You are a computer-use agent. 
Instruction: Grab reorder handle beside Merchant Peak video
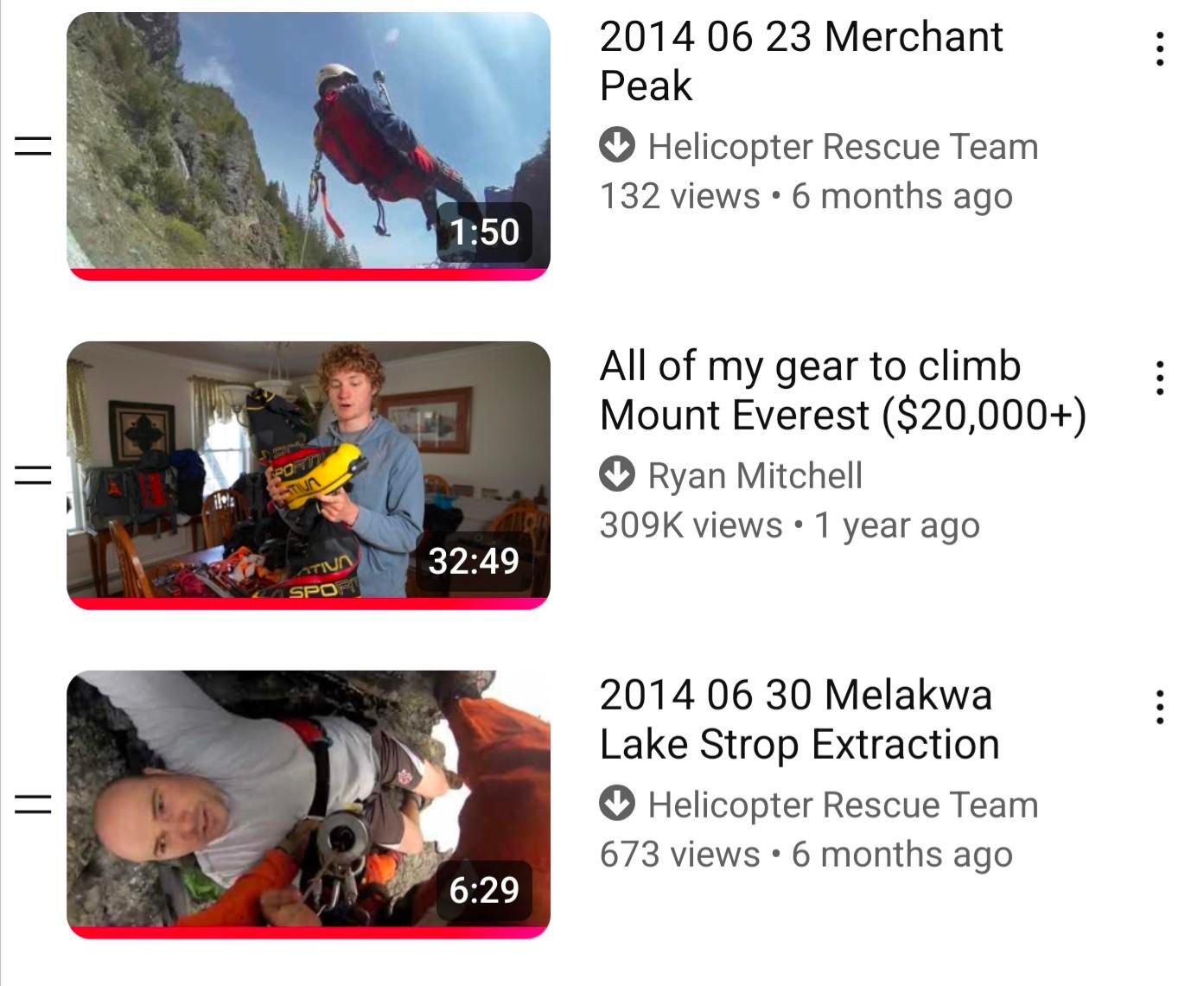pyautogui.click(x=33, y=146)
